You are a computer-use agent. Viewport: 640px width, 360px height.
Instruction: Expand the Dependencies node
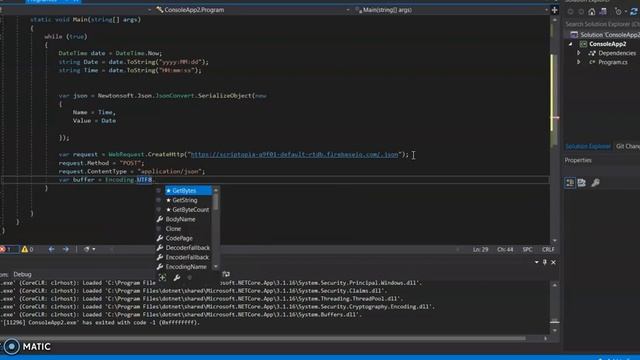(x=578, y=53)
